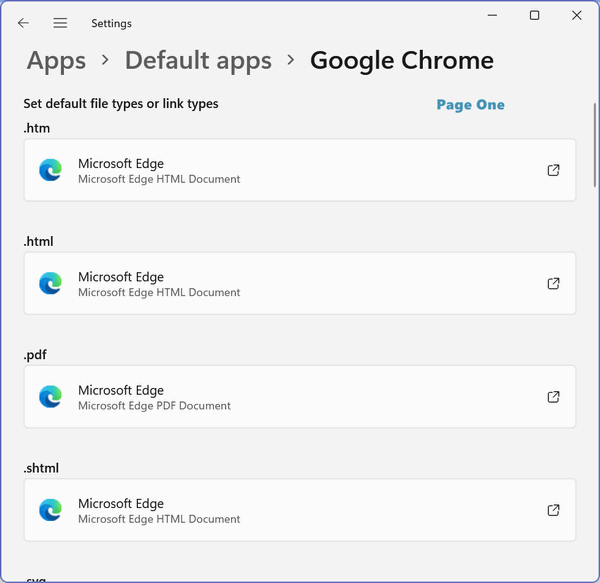Image resolution: width=600 pixels, height=583 pixels.
Task: Click the .shtml file type label
Action: coord(41,468)
